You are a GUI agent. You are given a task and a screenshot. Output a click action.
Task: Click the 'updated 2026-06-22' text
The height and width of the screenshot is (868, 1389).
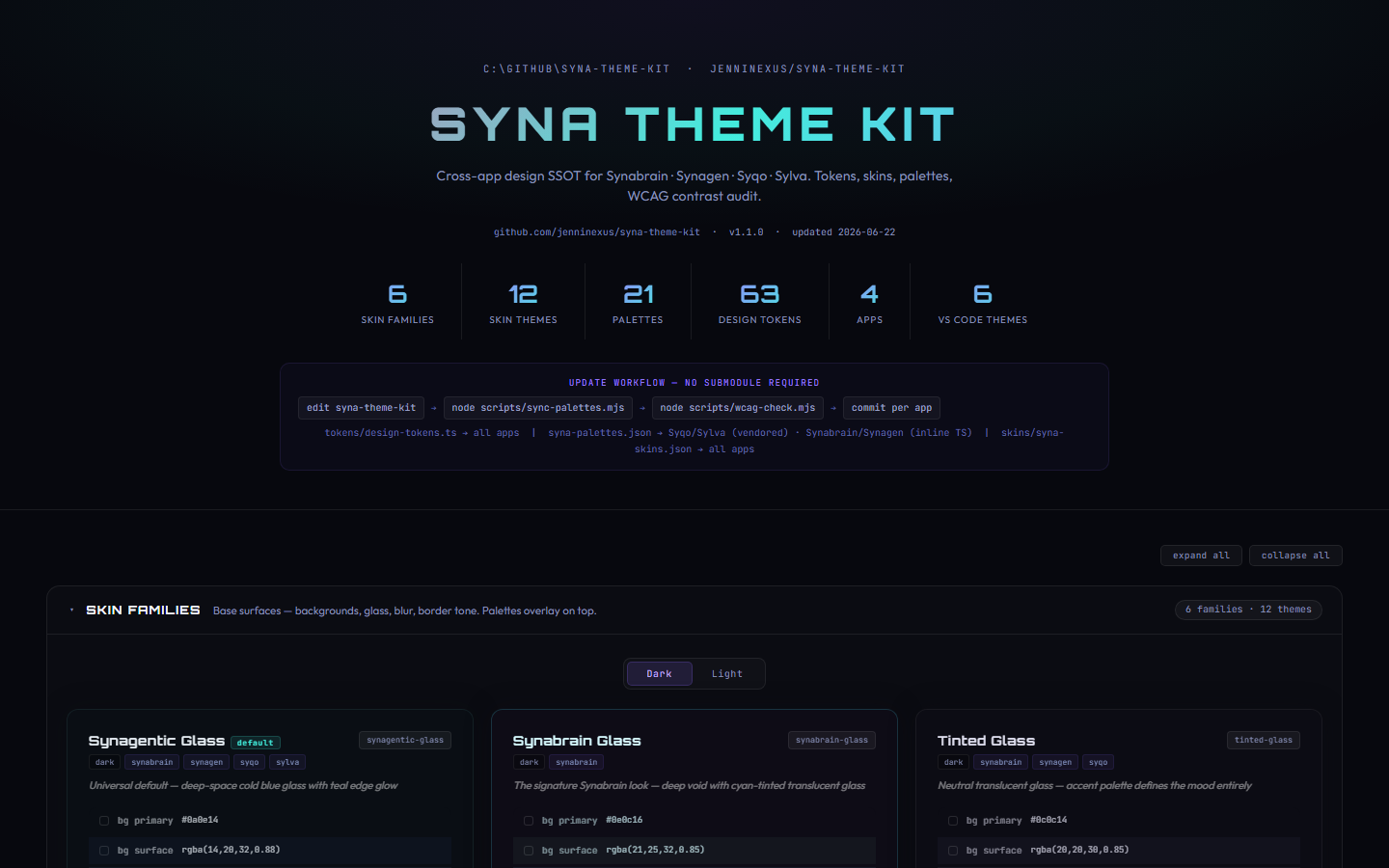pos(844,232)
